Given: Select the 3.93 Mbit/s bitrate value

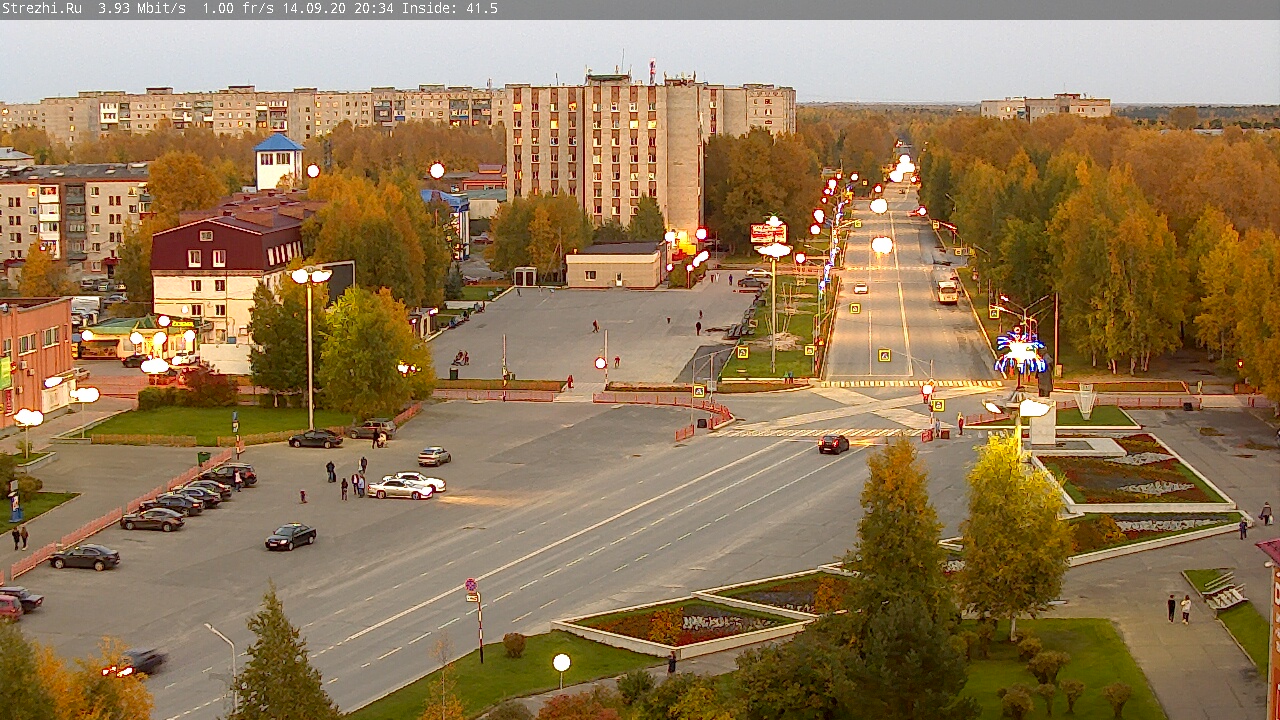Looking at the screenshot, I should click(142, 8).
